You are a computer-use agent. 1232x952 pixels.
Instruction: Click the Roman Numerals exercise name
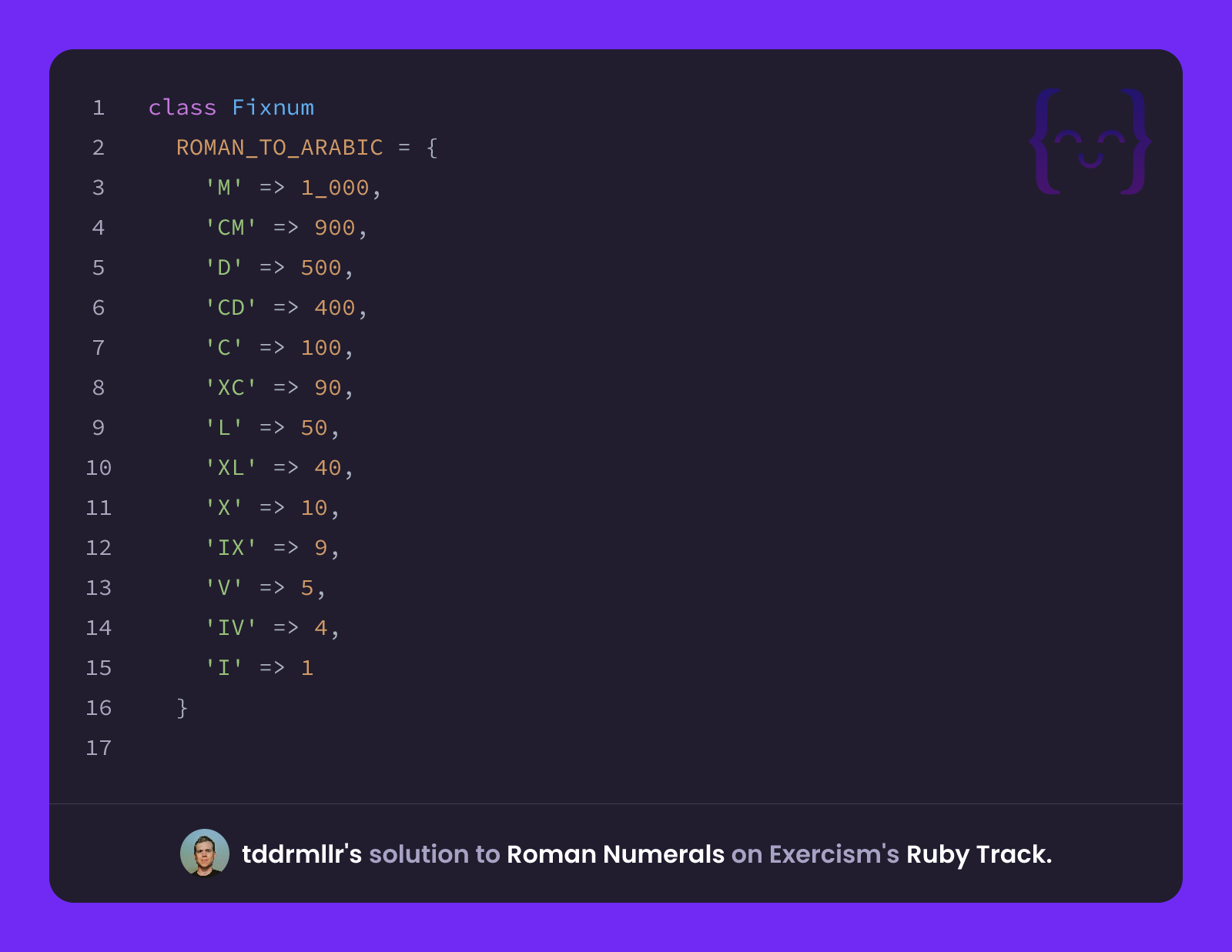(x=615, y=854)
